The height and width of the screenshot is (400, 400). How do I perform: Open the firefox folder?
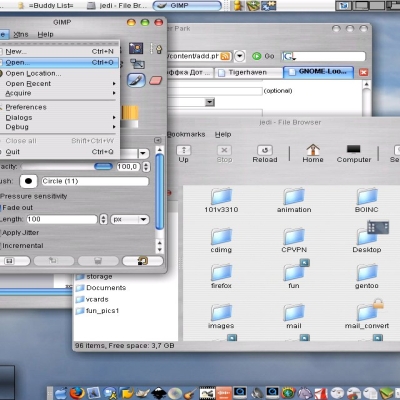coord(221,276)
